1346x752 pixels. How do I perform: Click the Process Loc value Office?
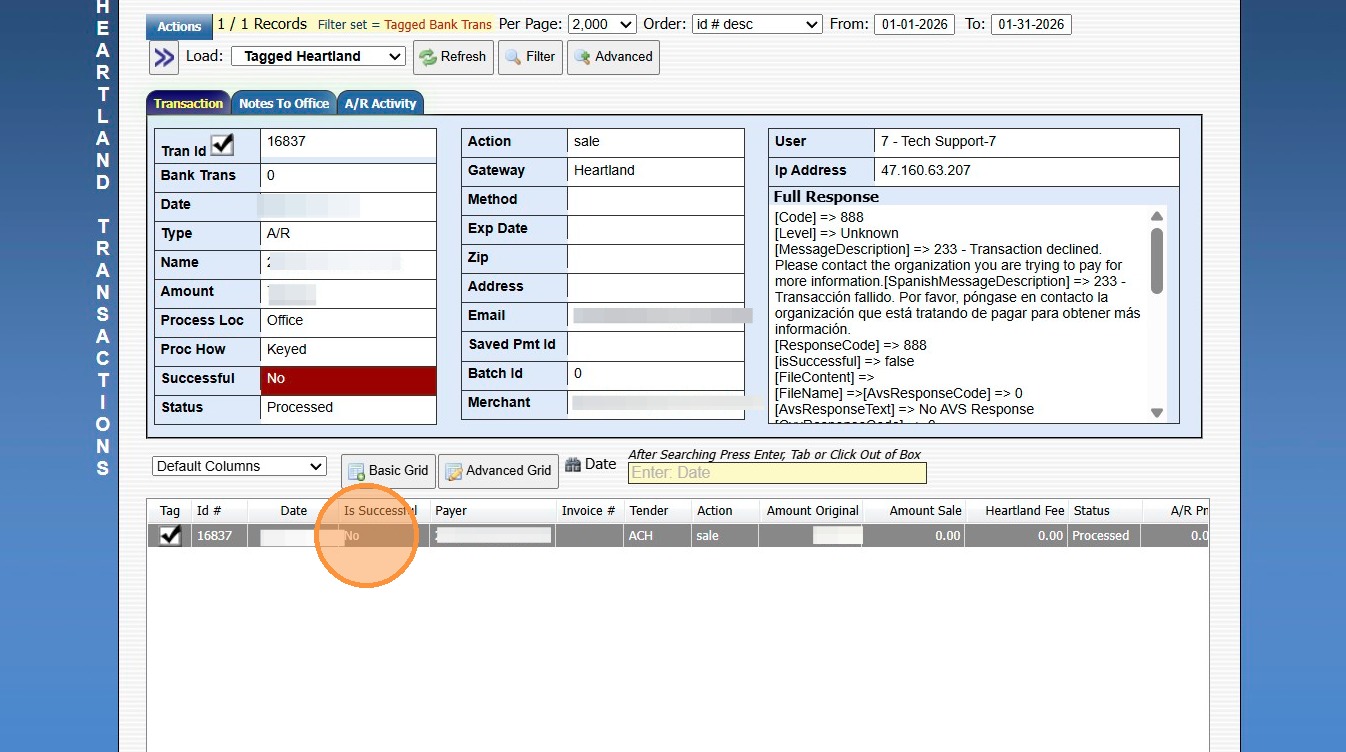coord(285,320)
